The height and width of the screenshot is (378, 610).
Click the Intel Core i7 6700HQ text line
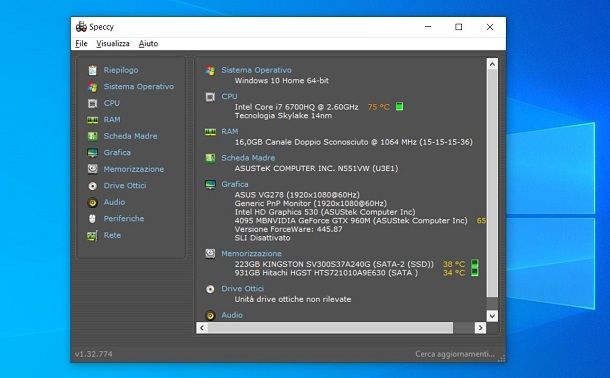pyautogui.click(x=296, y=107)
